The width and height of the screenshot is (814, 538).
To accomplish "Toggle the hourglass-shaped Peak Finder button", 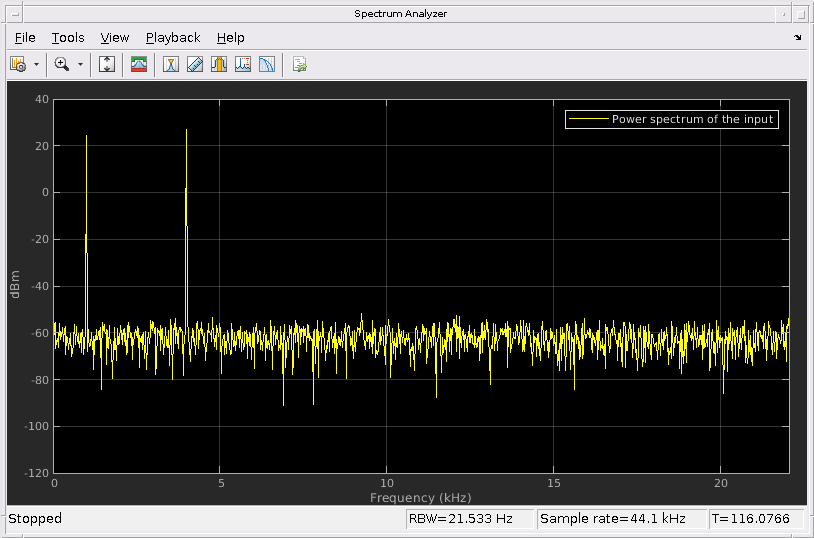I will tap(171, 64).
